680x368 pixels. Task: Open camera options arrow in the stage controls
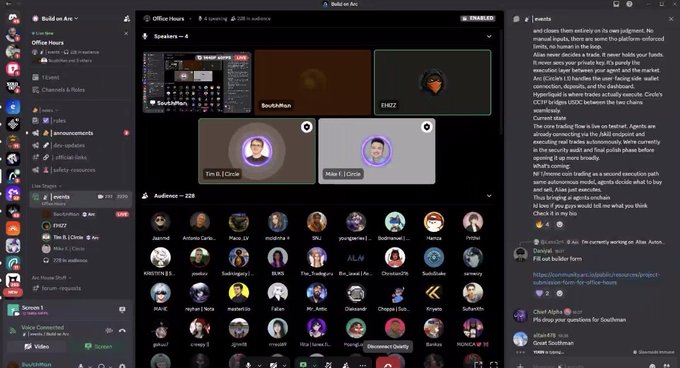[284, 365]
